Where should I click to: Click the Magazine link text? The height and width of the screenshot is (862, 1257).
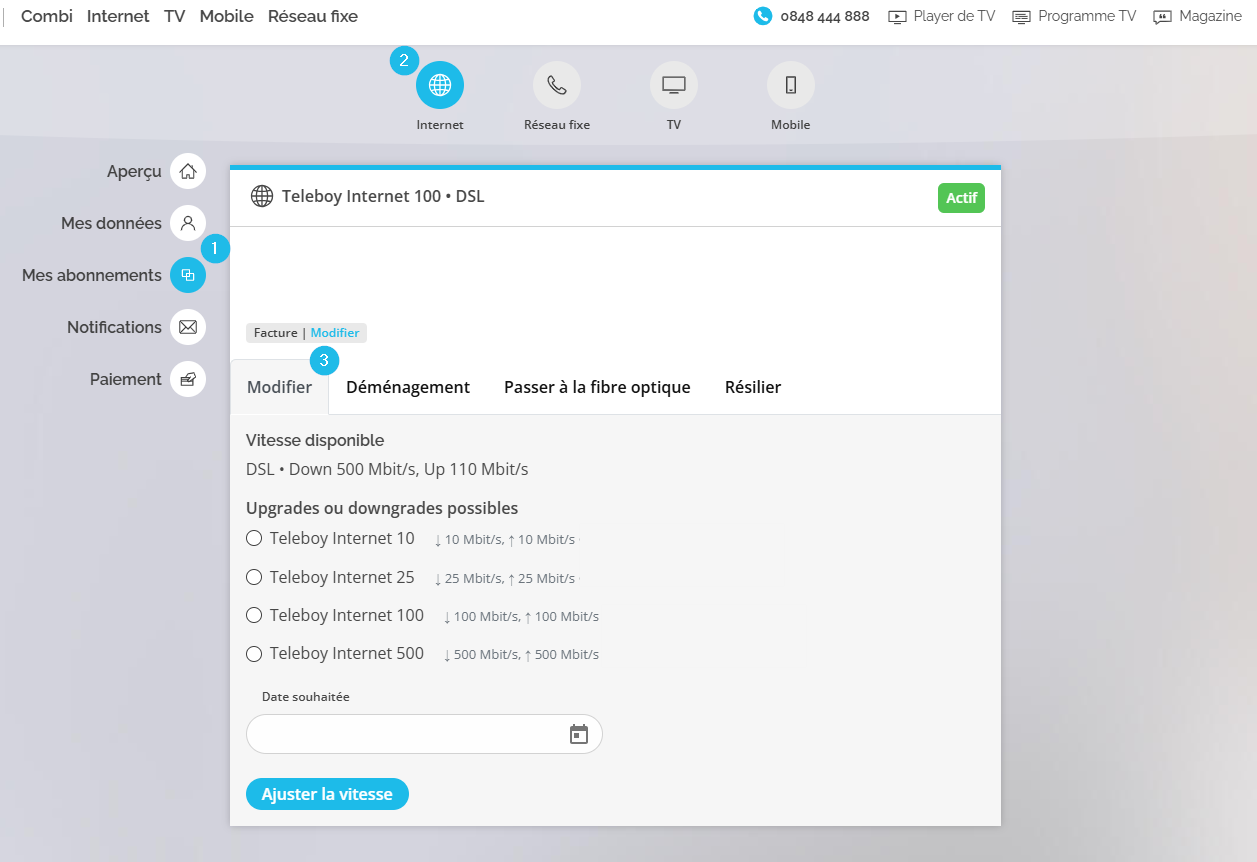[x=1210, y=16]
